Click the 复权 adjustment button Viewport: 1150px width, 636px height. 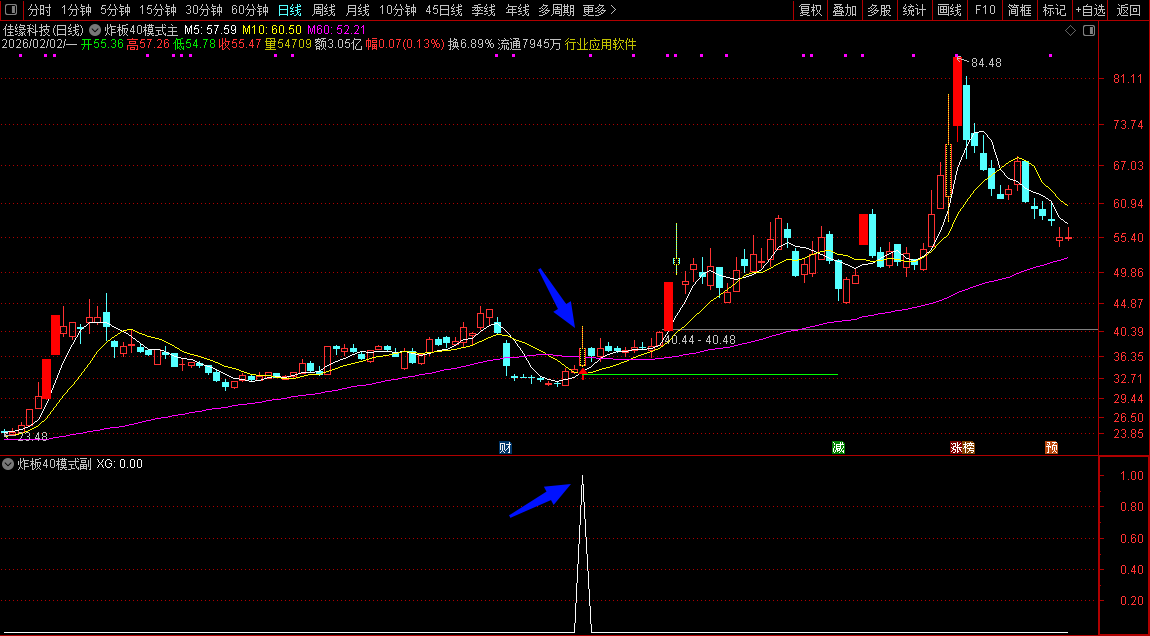click(810, 10)
